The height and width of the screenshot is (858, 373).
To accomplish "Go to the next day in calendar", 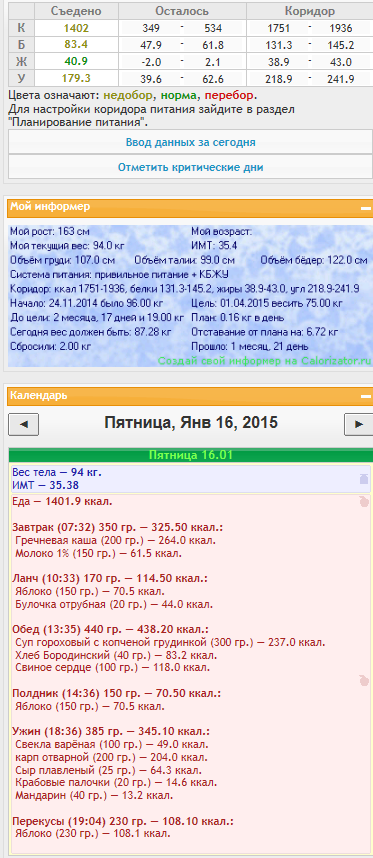I will 358,424.
